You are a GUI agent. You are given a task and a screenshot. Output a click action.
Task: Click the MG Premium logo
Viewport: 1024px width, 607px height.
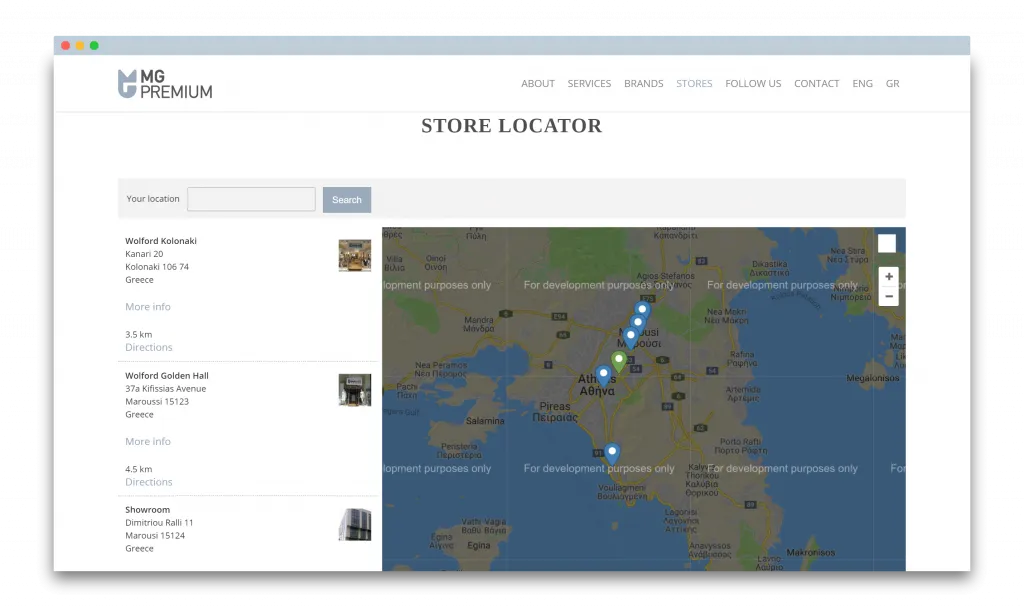(x=163, y=84)
